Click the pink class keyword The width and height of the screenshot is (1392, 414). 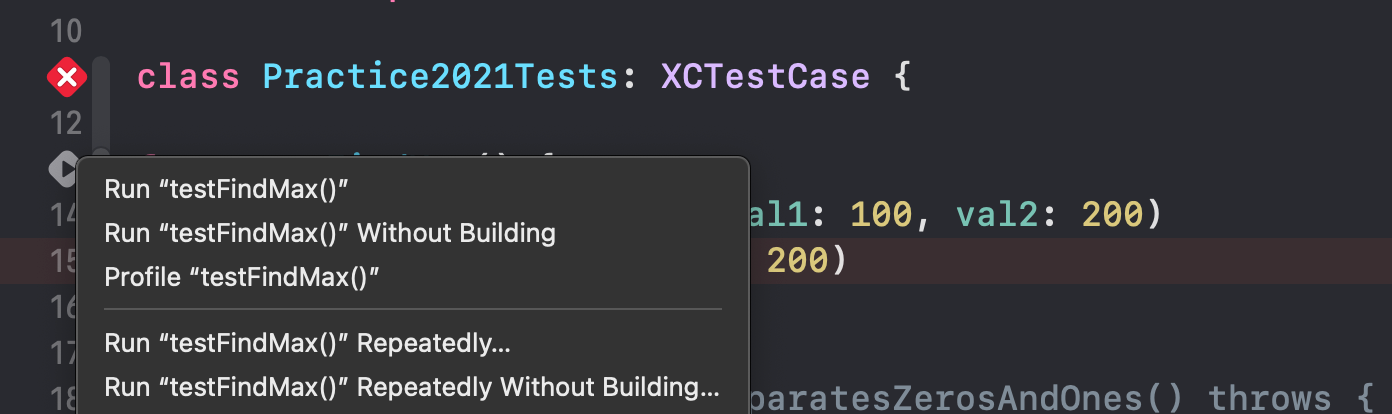point(188,77)
